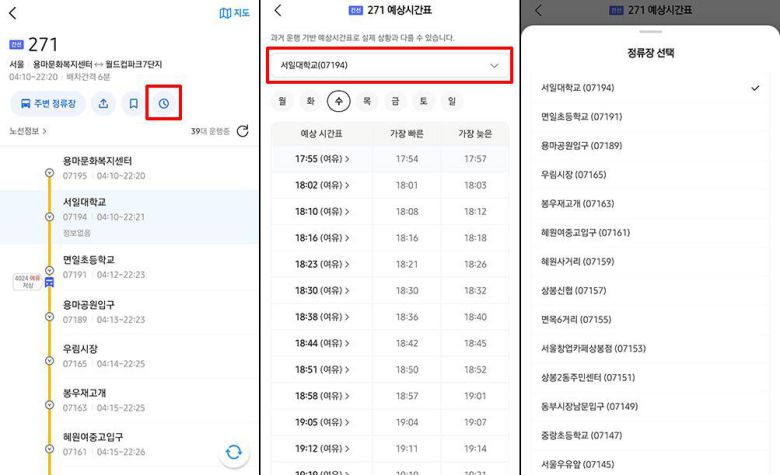Open the 18:30 (여유) timetable entry
Viewport: 780px width, 475px height.
tap(322, 290)
